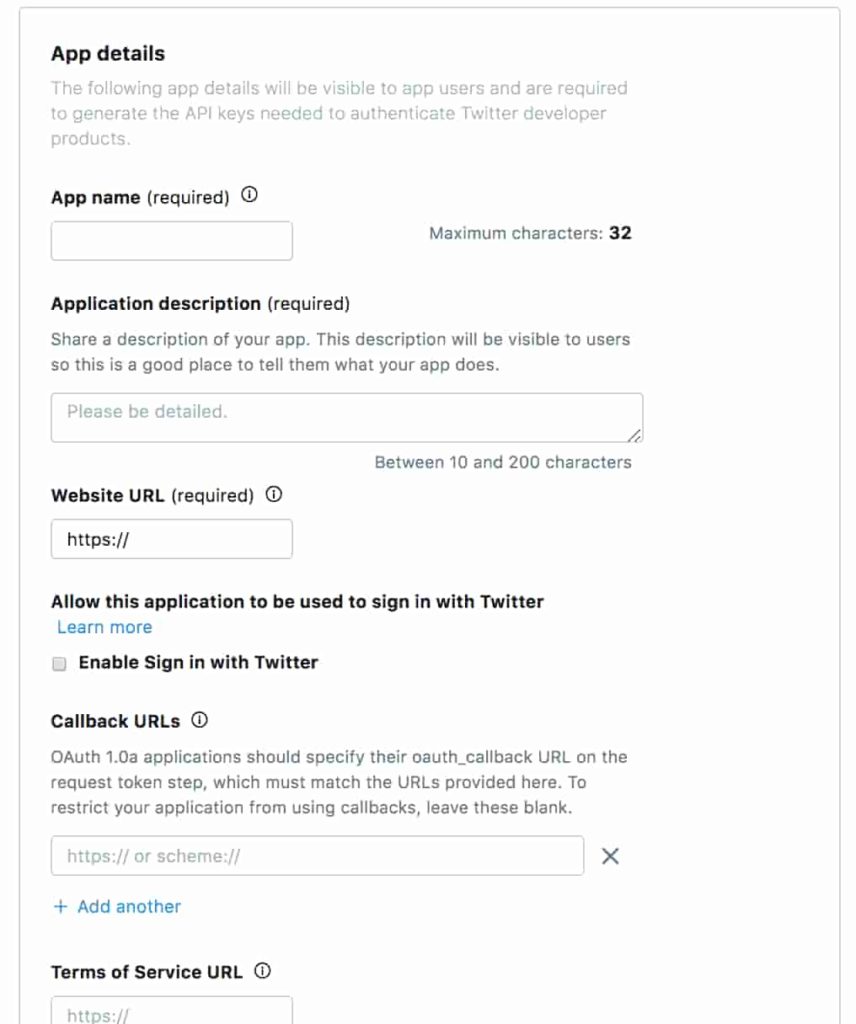Enable Sign in with Twitter checkbox

59,663
